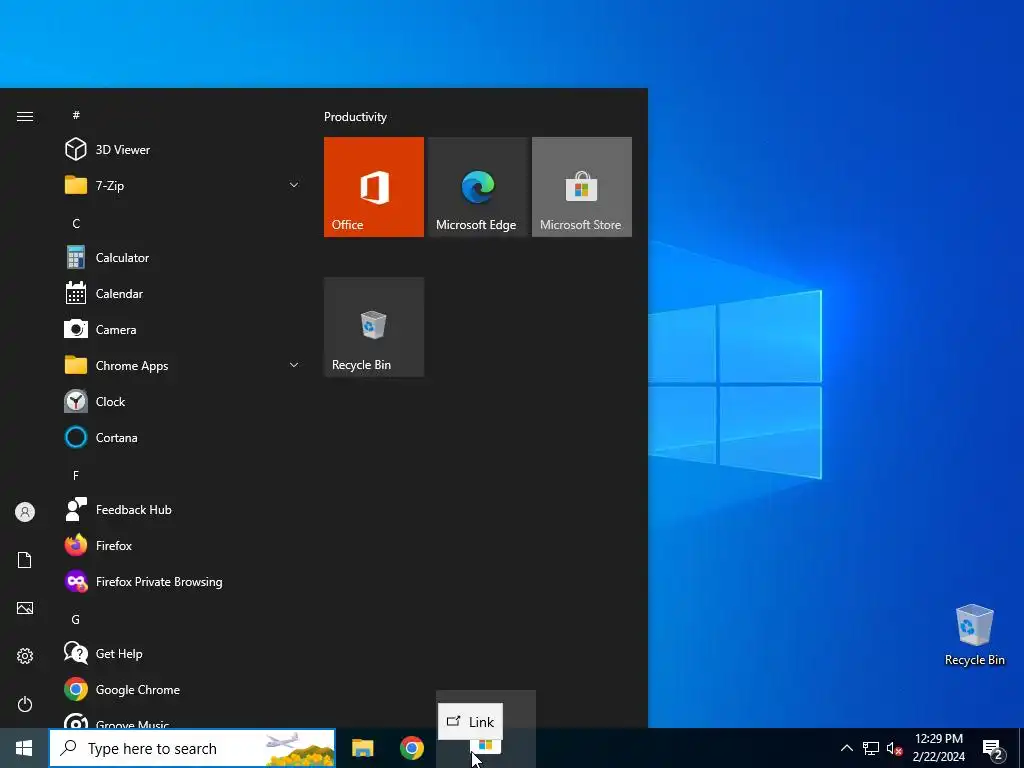Expand the 7-Zip folder chevron
The width and height of the screenshot is (1024, 768).
click(294, 185)
